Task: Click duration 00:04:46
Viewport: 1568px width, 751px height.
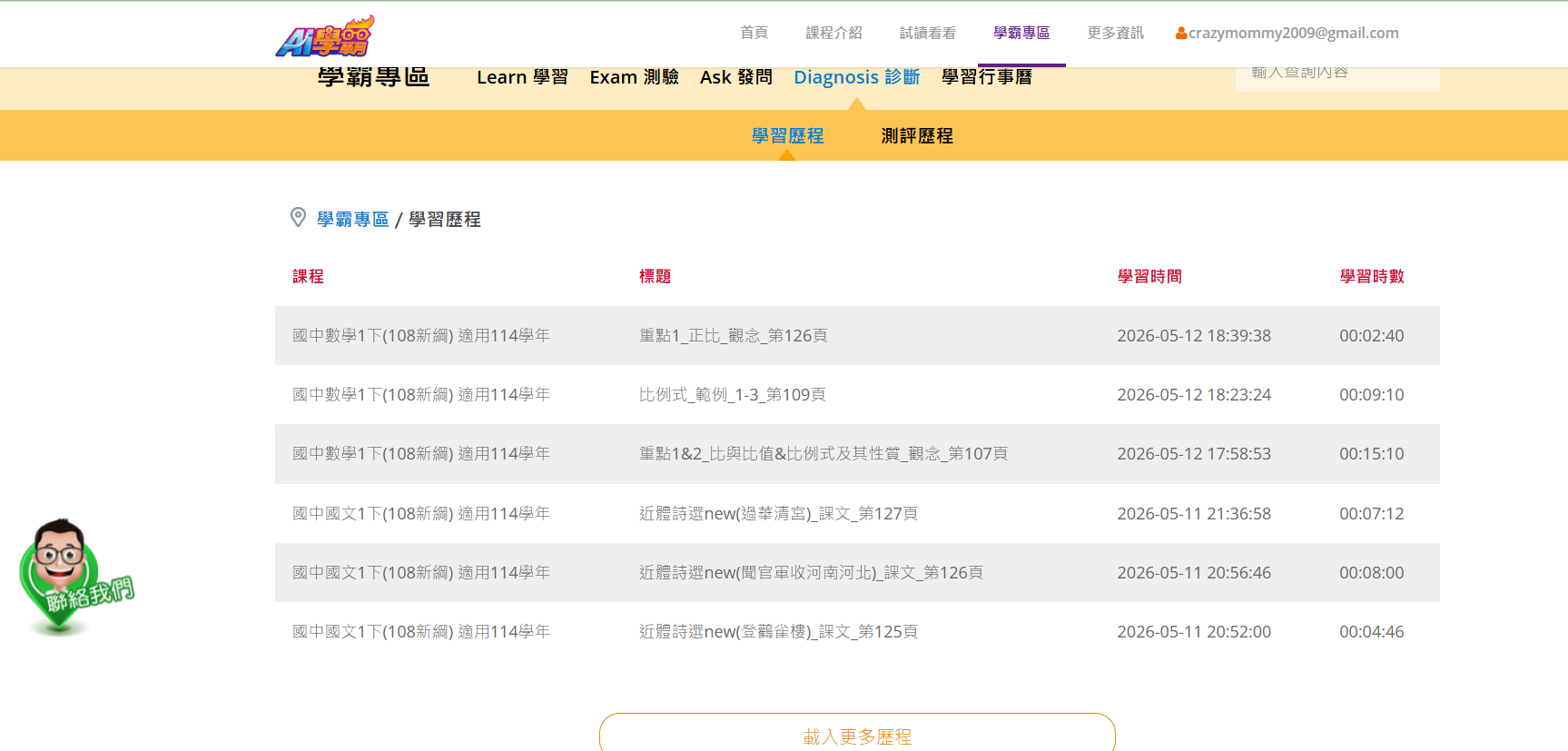Action: 1372,631
